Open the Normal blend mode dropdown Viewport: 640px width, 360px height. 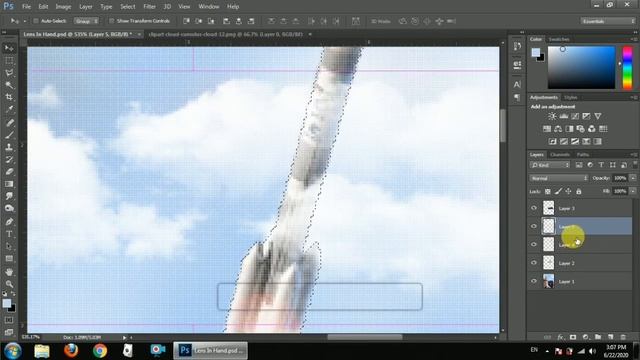point(559,178)
